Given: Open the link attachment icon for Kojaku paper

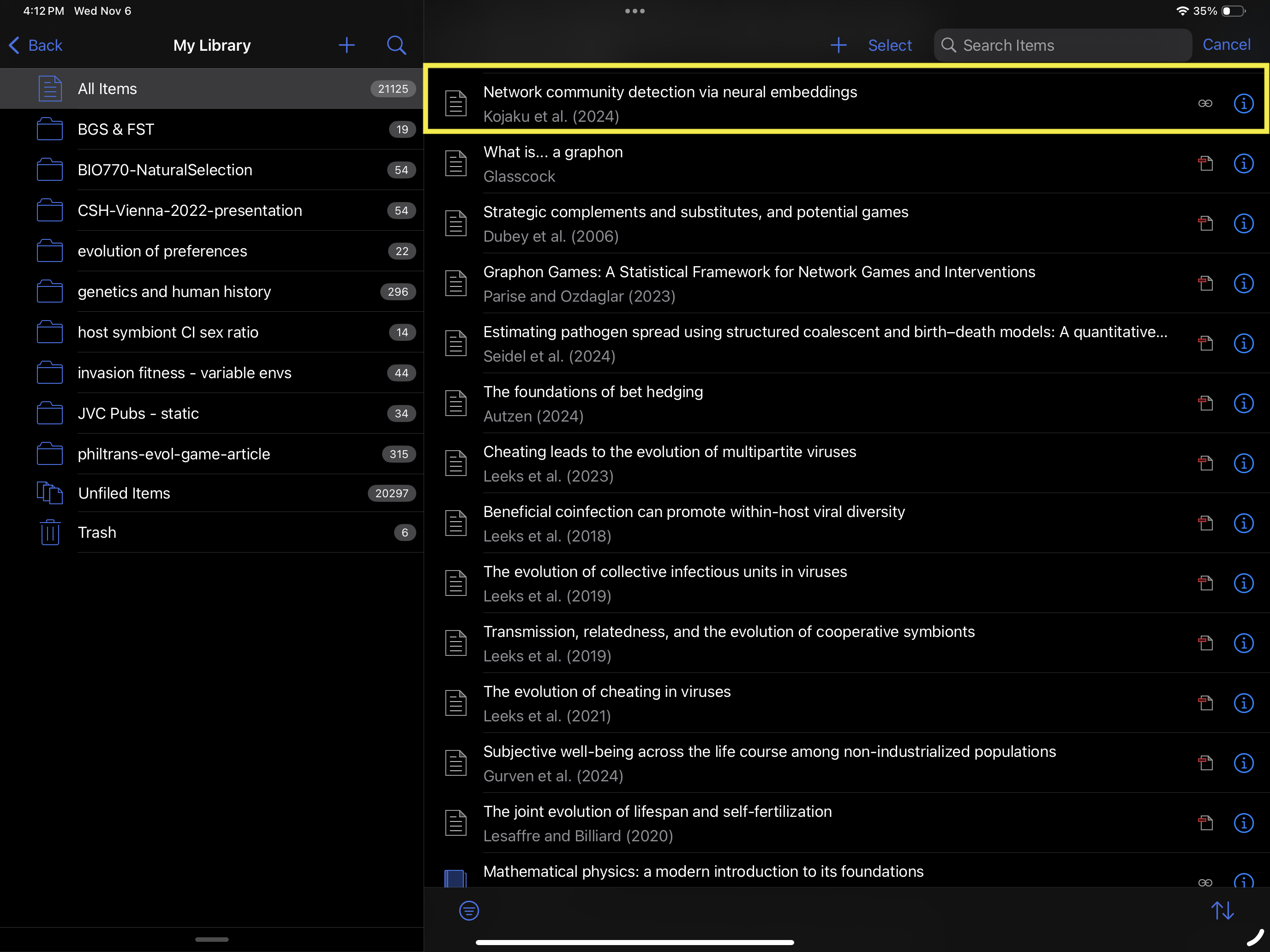Looking at the screenshot, I should click(1205, 104).
